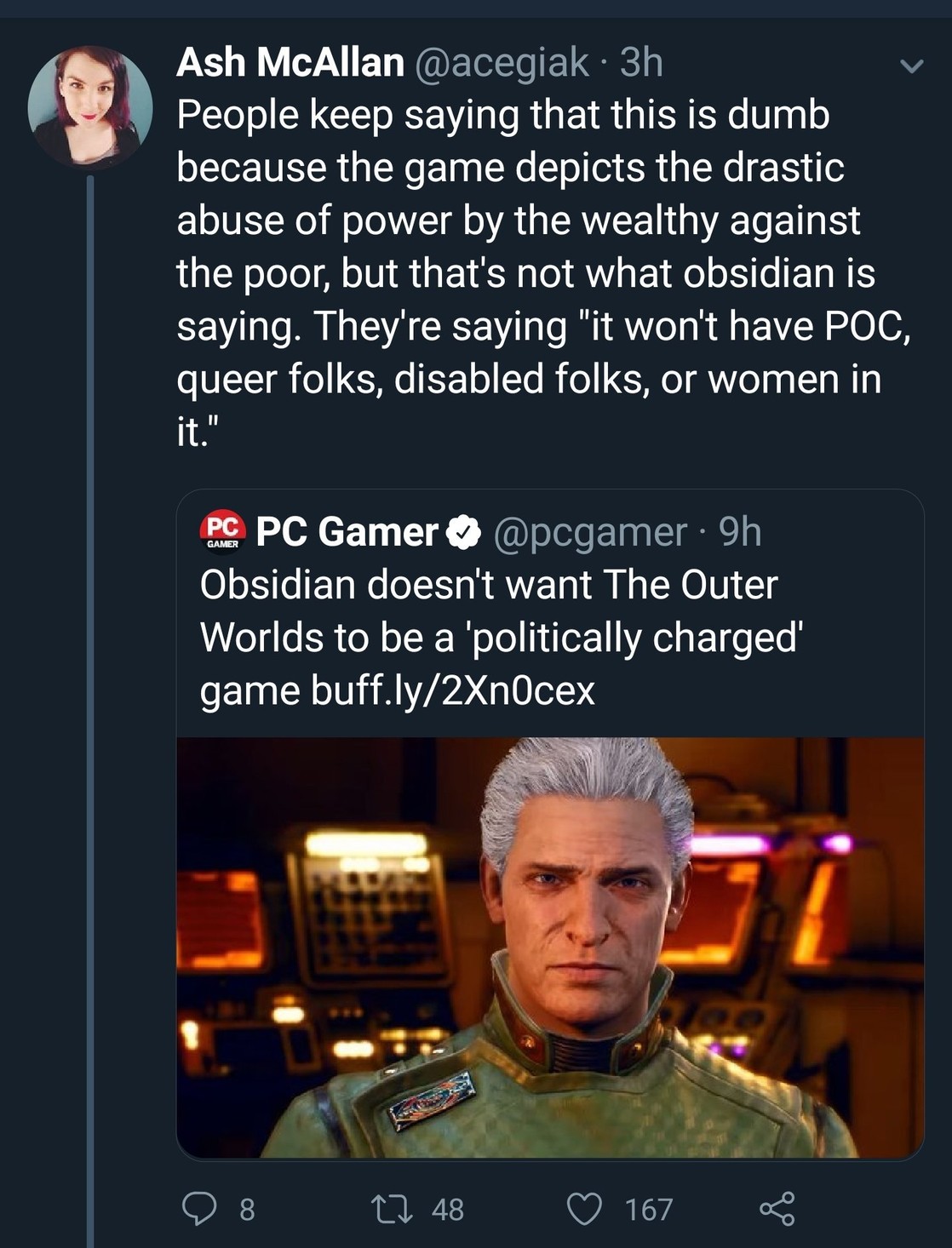The width and height of the screenshot is (952, 1248).
Task: Open the tweet options chevron menu
Action: click(911, 66)
